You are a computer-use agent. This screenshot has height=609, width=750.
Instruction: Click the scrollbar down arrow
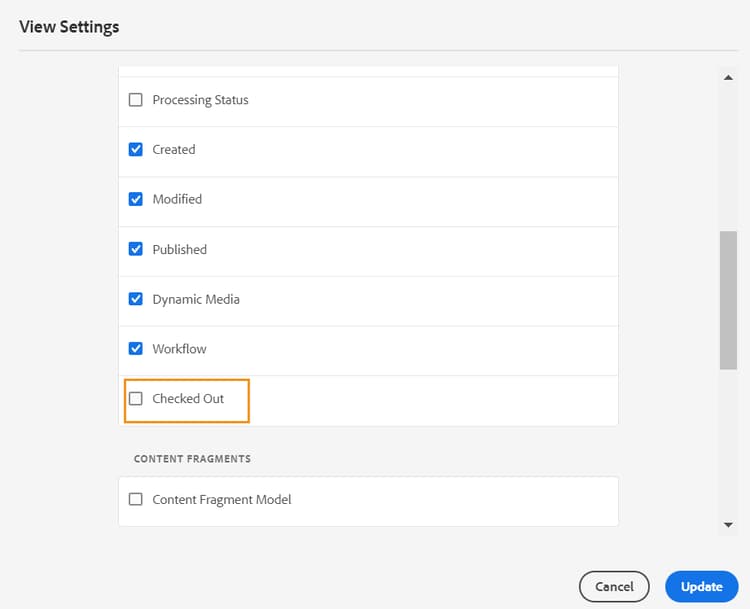click(728, 523)
